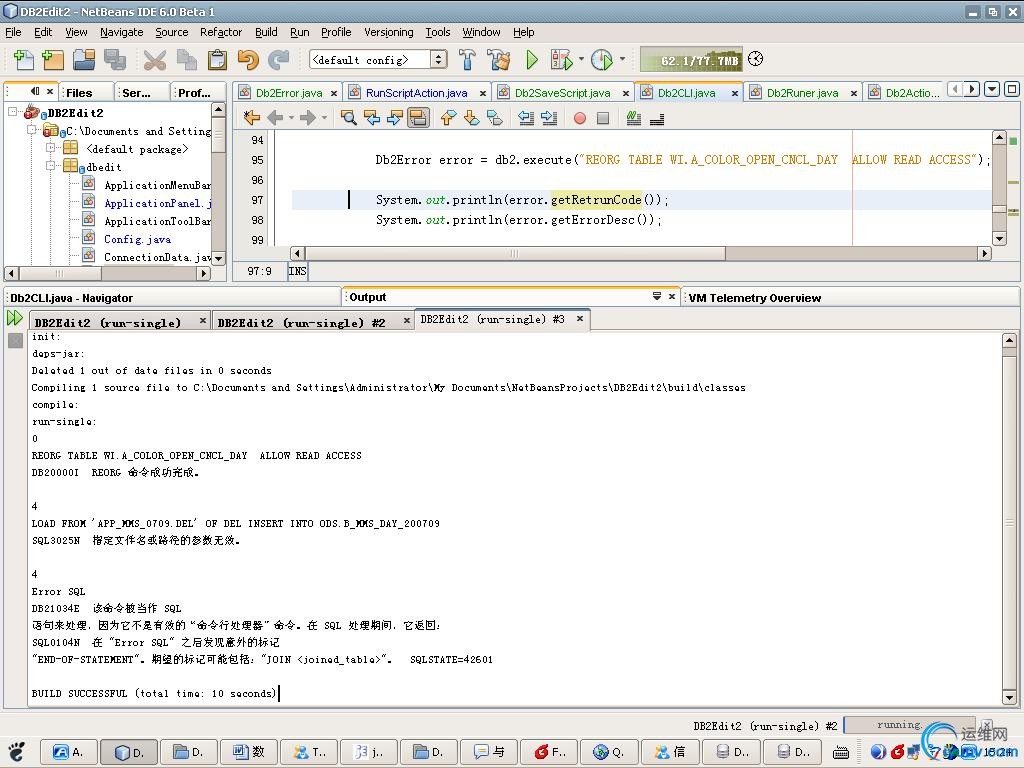Toggle the INS insert mode indicator
Image resolution: width=1024 pixels, height=768 pixels.
pos(297,271)
